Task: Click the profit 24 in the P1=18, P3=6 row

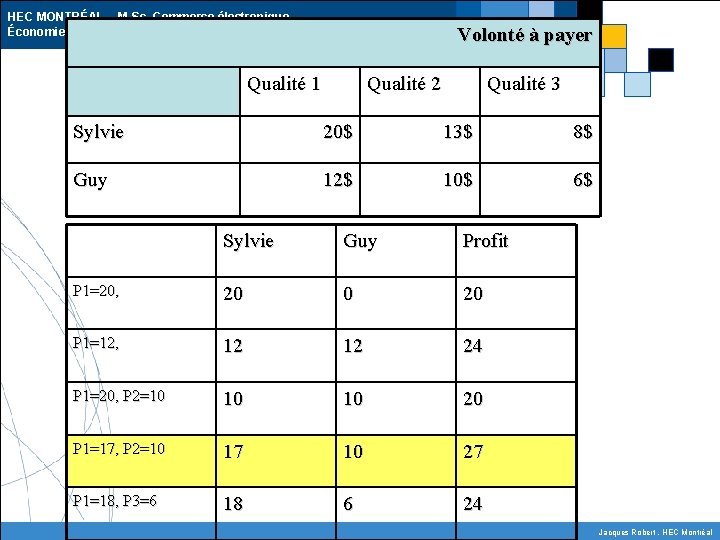Action: coord(473,504)
